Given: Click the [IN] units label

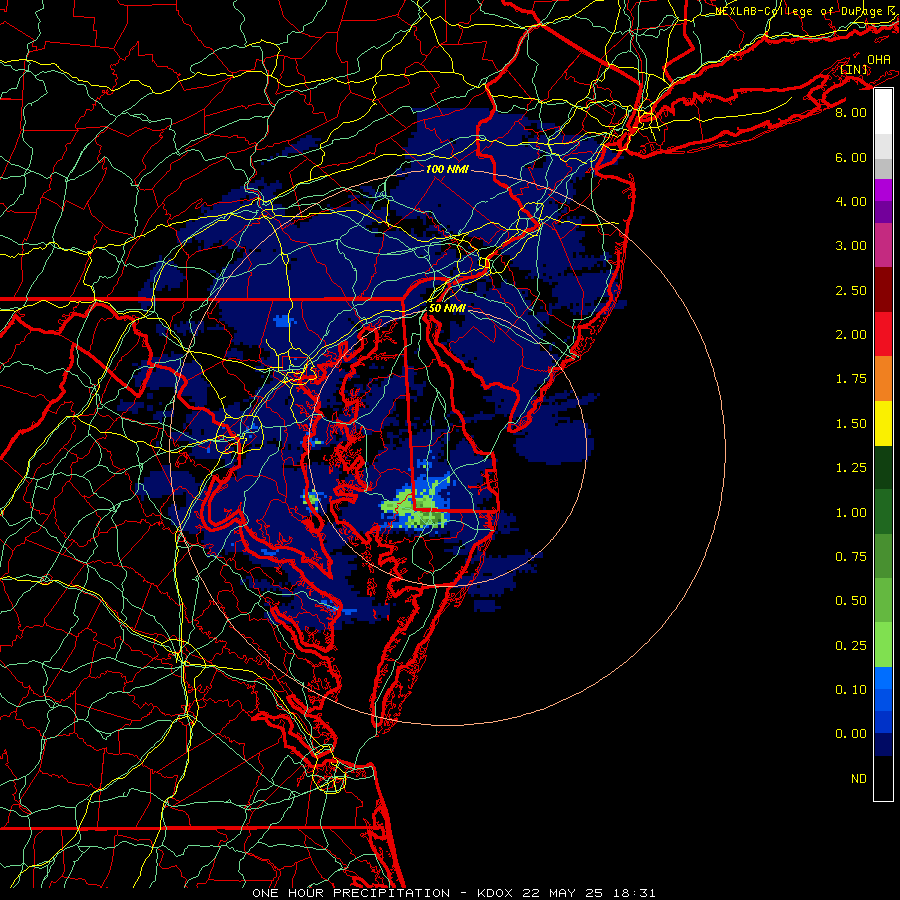Looking at the screenshot, I should pos(854,70).
